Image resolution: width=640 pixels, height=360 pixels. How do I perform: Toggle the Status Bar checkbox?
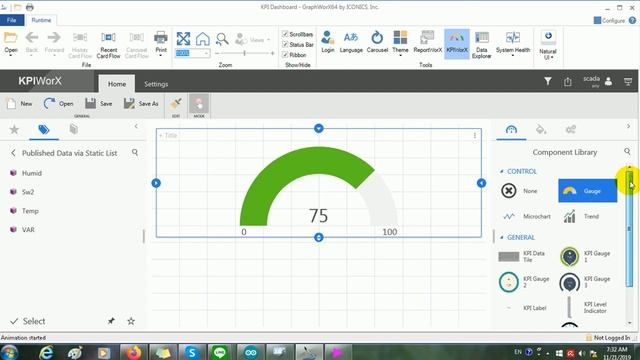pyautogui.click(x=285, y=44)
